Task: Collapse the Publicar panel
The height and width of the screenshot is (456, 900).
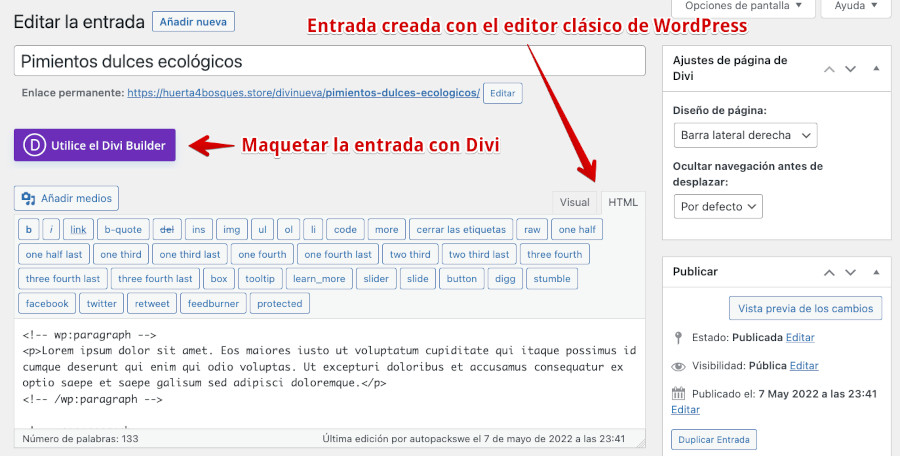Action: coord(876,272)
